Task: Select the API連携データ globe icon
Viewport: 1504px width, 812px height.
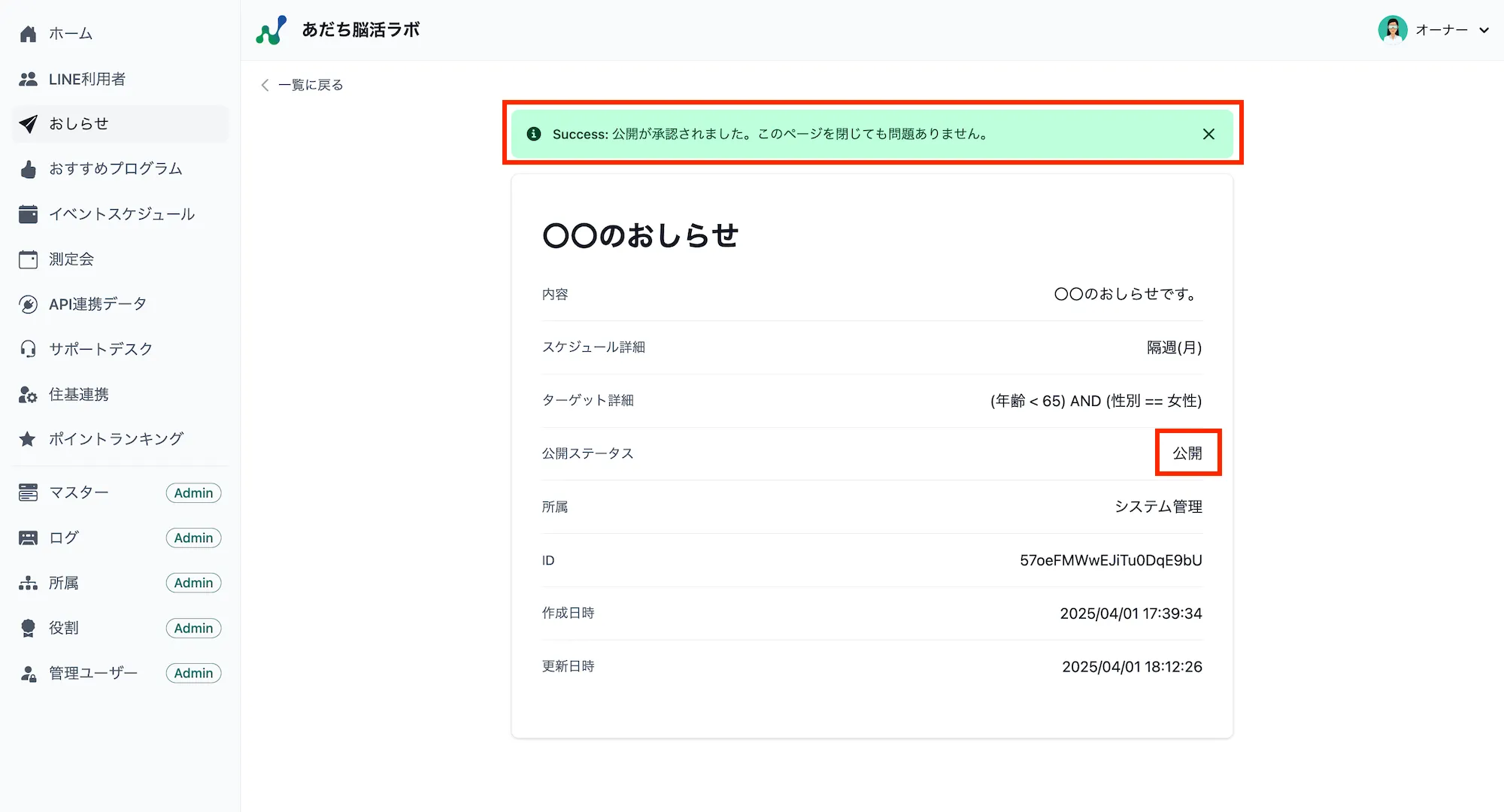Action: click(28, 304)
